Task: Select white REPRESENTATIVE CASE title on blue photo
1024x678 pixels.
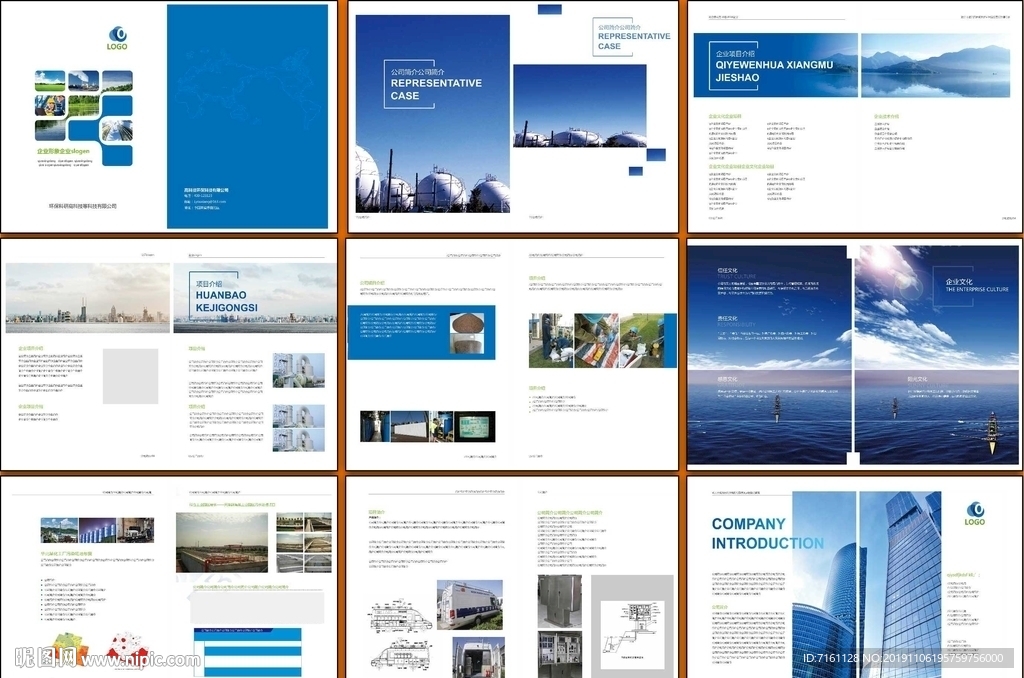Action: click(436, 89)
